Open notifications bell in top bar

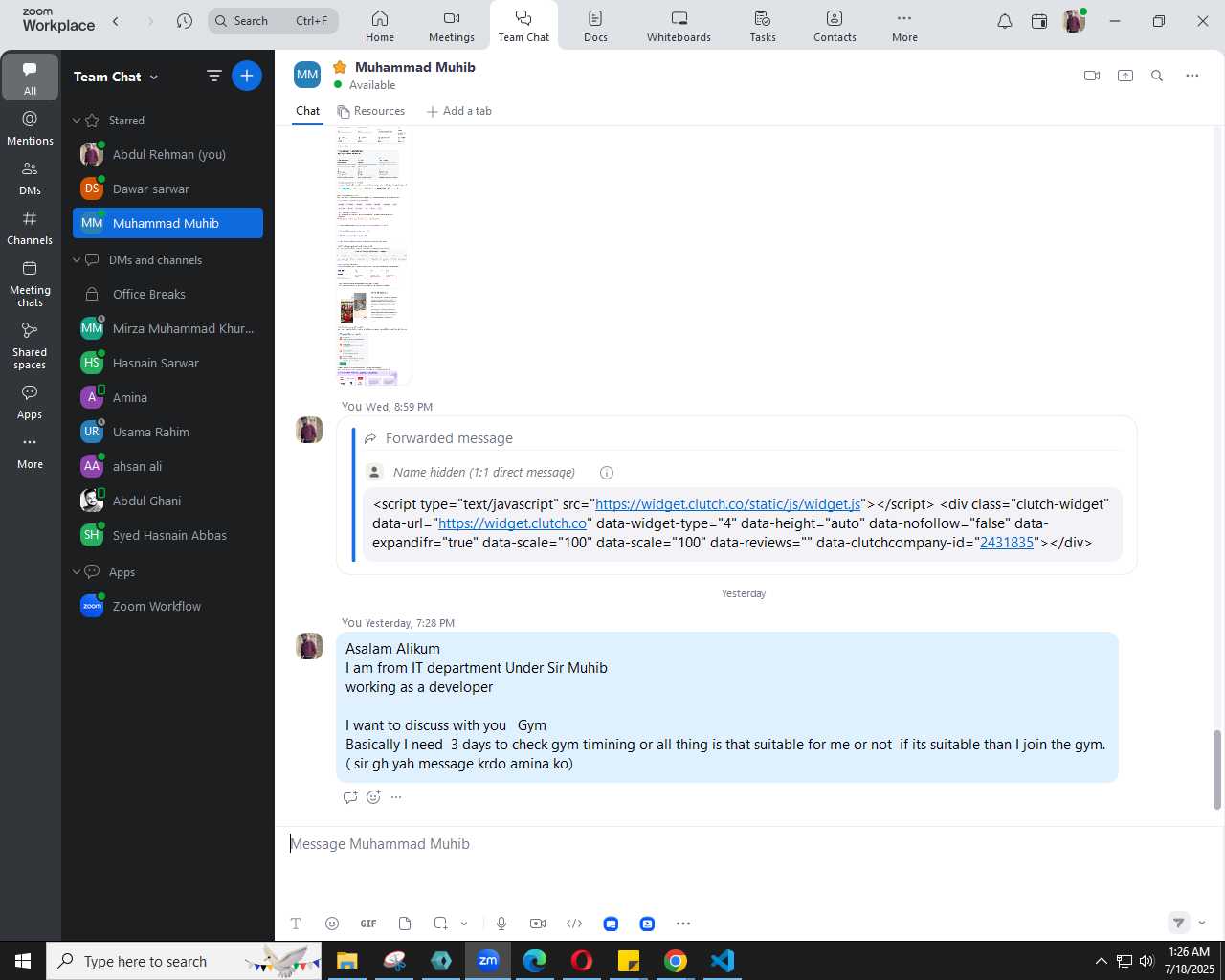tap(1005, 21)
